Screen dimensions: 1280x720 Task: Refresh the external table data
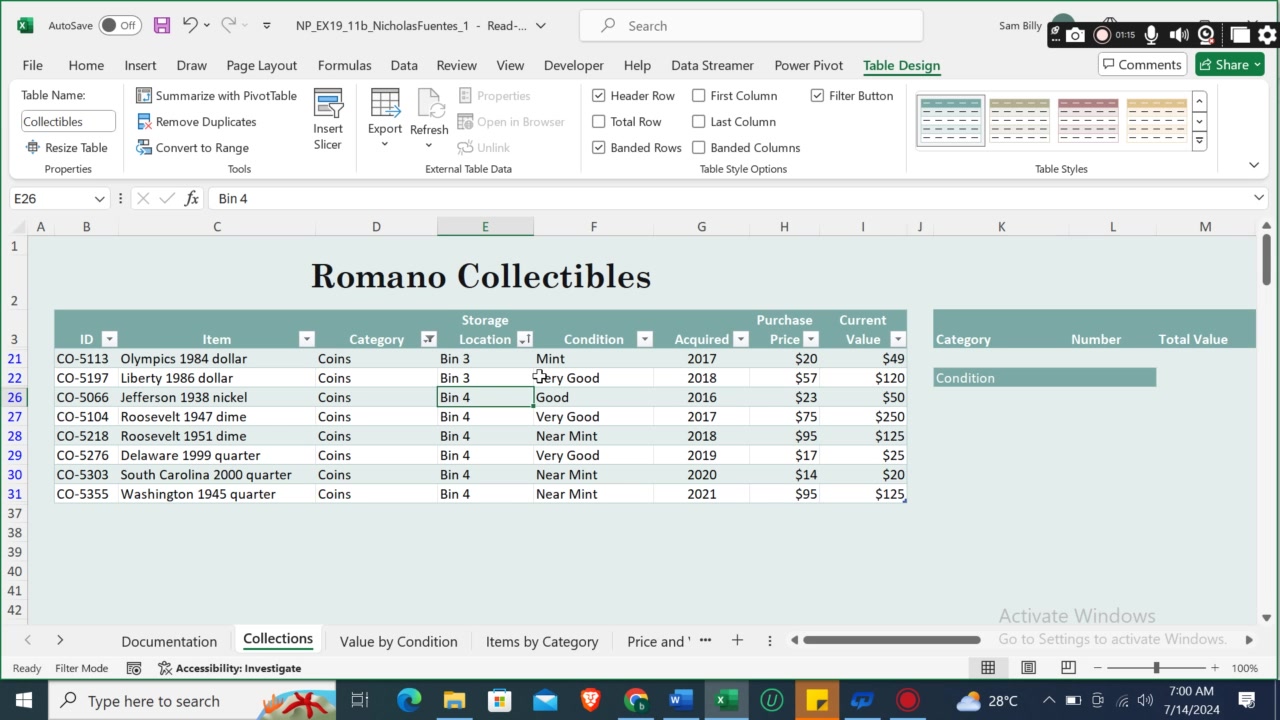point(429,120)
